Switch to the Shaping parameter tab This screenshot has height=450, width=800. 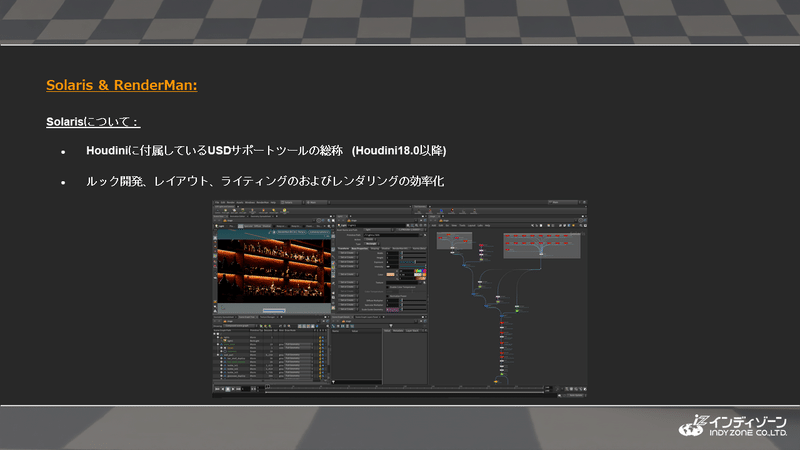375,248
